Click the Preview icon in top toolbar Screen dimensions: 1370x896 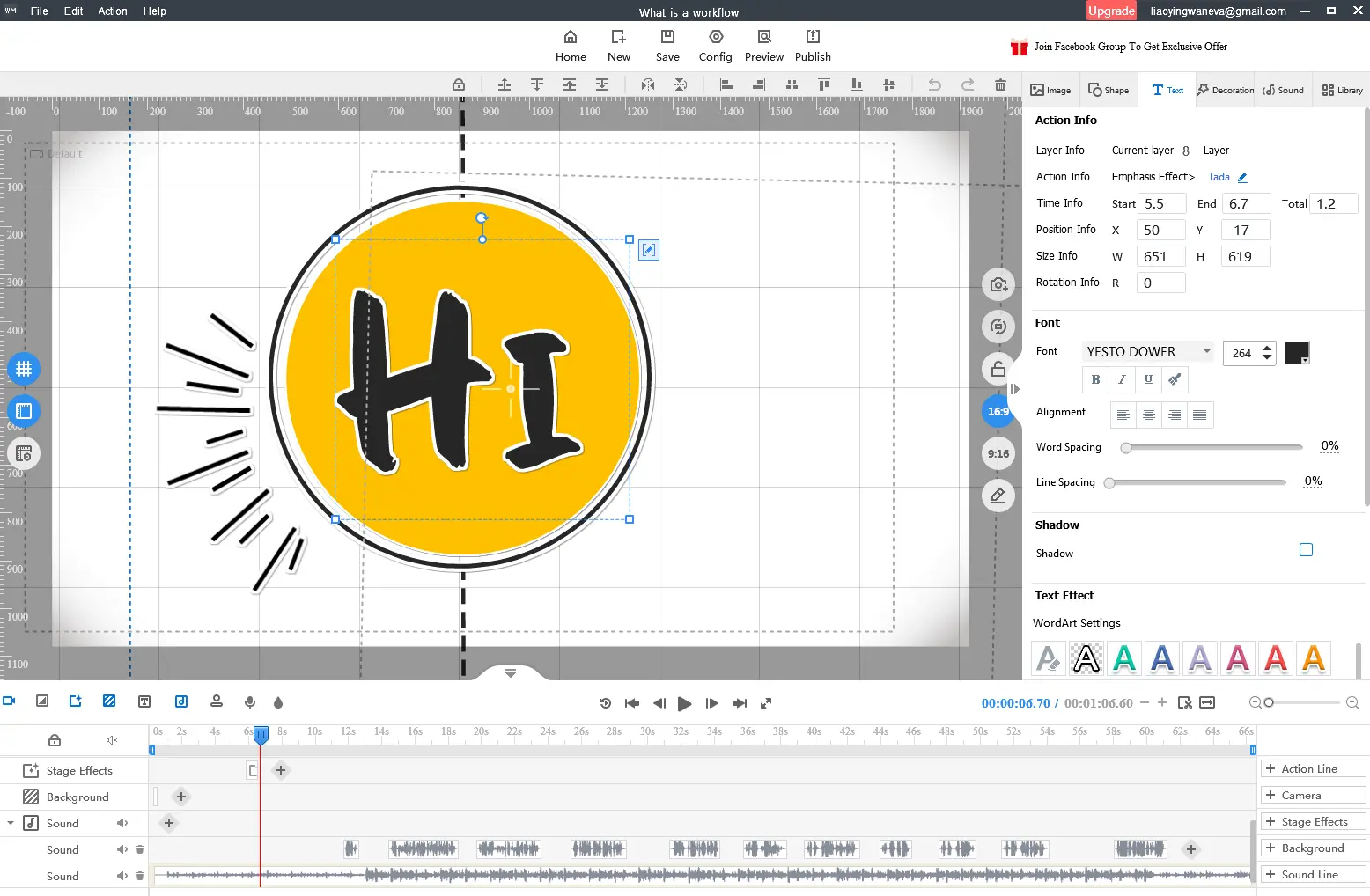point(763,37)
